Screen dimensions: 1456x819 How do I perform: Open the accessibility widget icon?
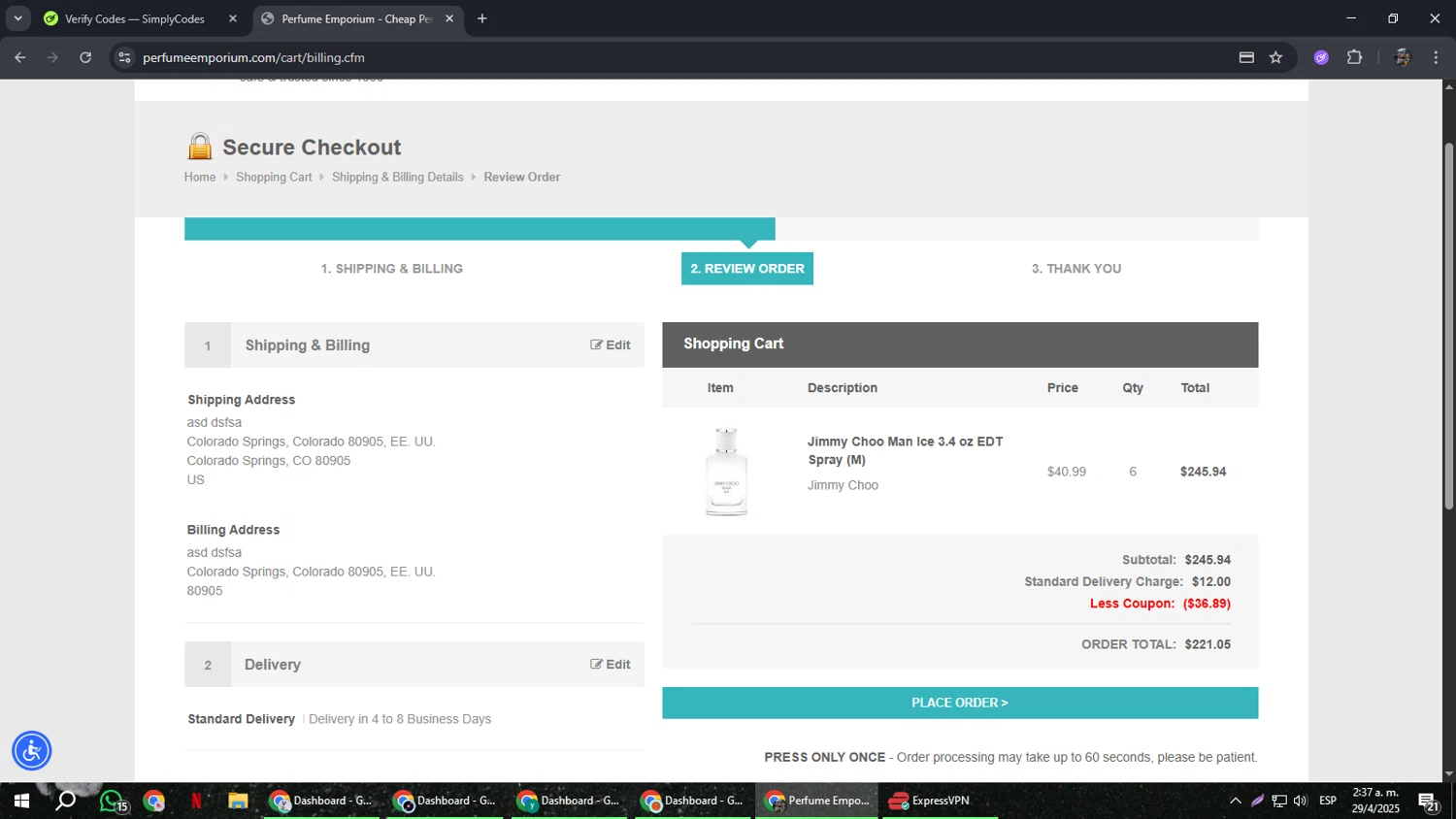pyautogui.click(x=32, y=751)
